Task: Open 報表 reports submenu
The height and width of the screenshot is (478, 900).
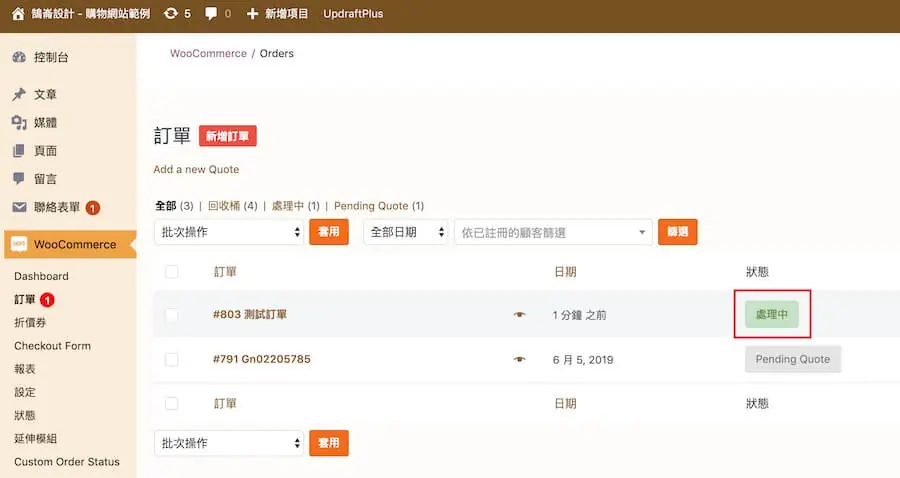Action: coord(25,369)
